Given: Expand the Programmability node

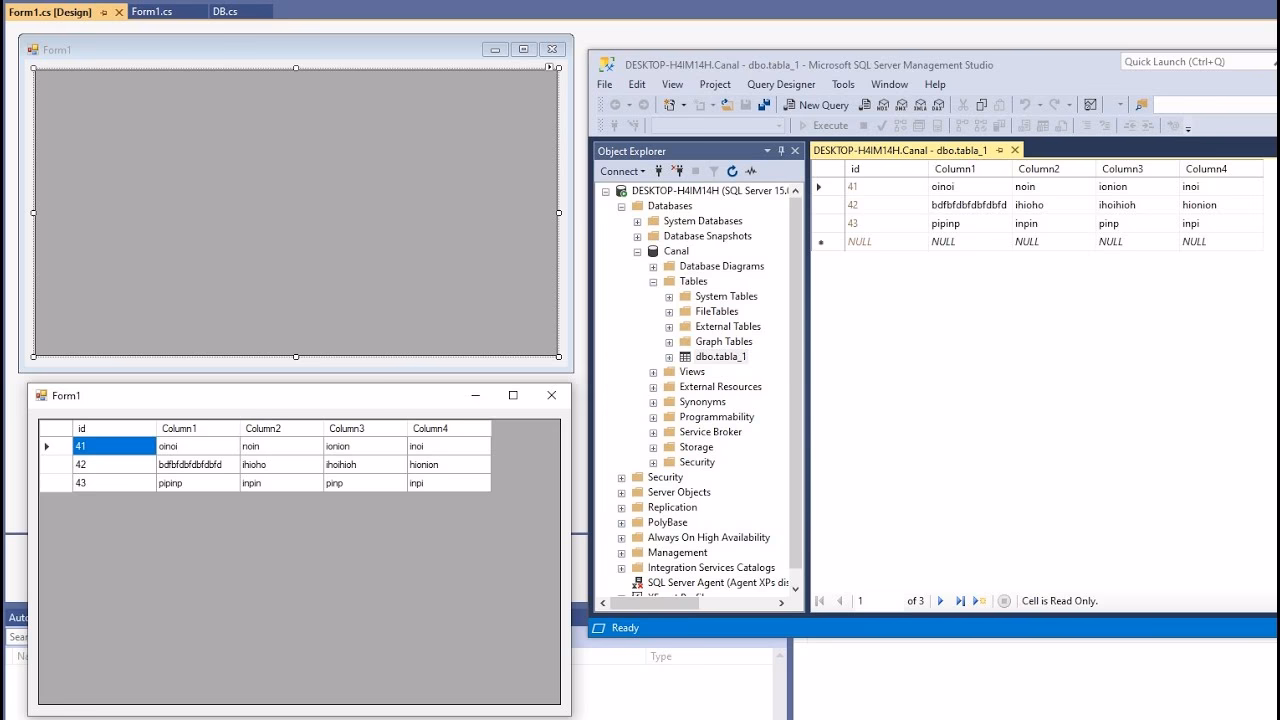Looking at the screenshot, I should pyautogui.click(x=653, y=417).
